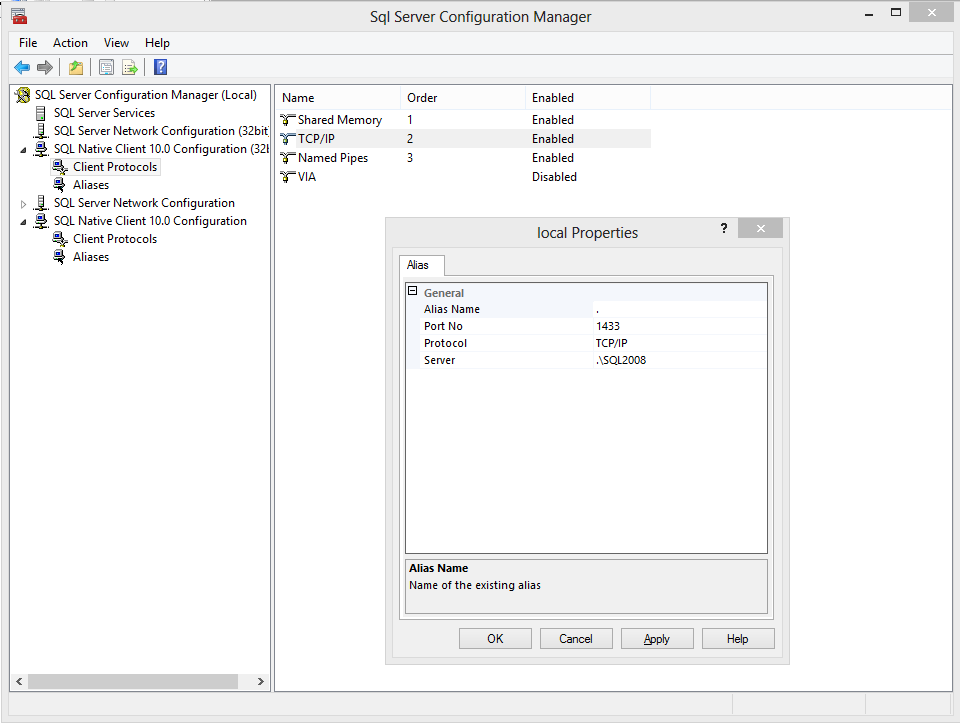Click the Protocol value TCP/IP in dialog
This screenshot has height=723, width=960.
click(612, 343)
